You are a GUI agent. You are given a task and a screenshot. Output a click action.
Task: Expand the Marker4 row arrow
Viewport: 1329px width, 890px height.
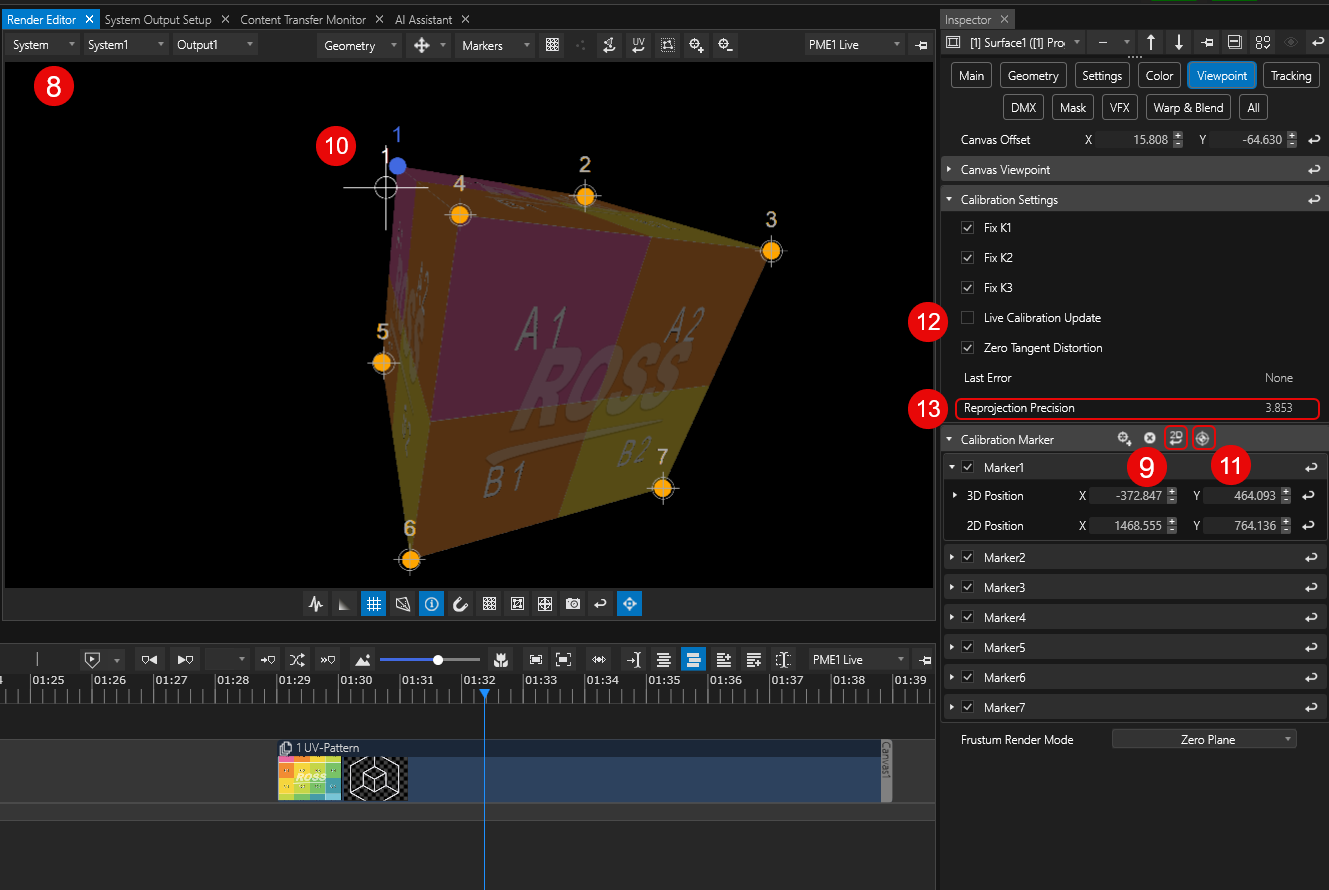[x=951, y=617]
